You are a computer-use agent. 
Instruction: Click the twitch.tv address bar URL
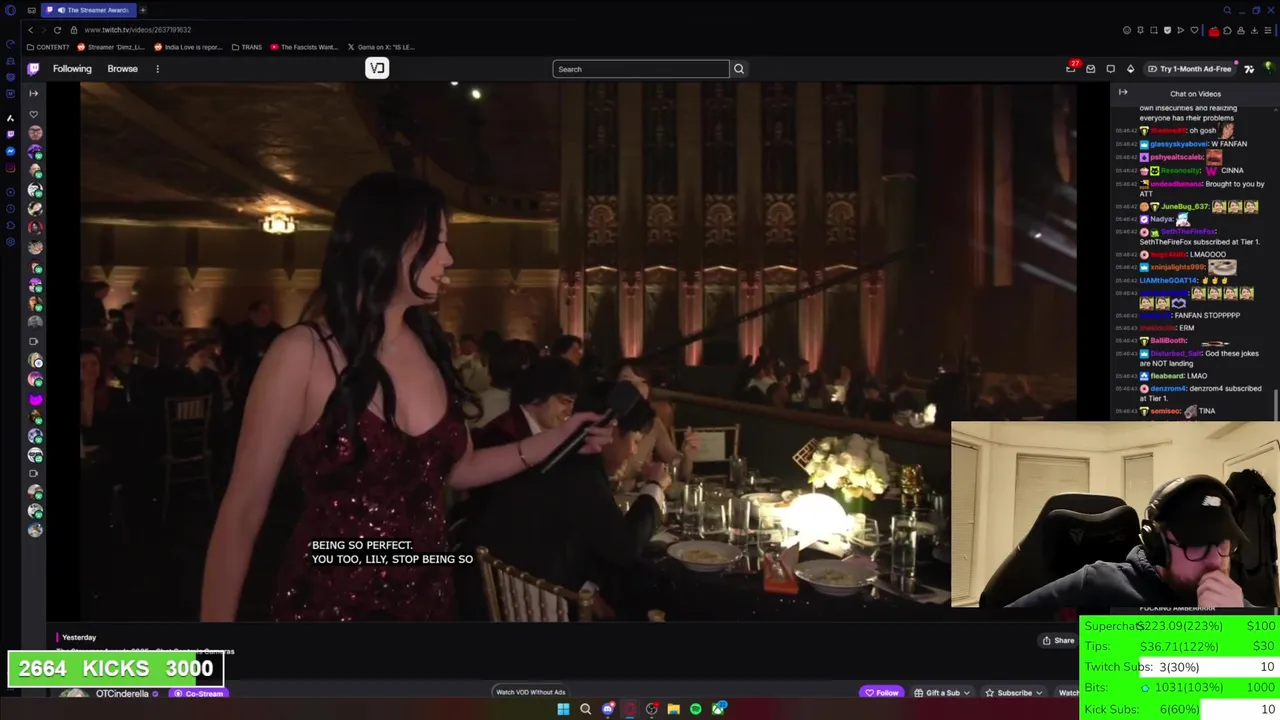[137, 30]
